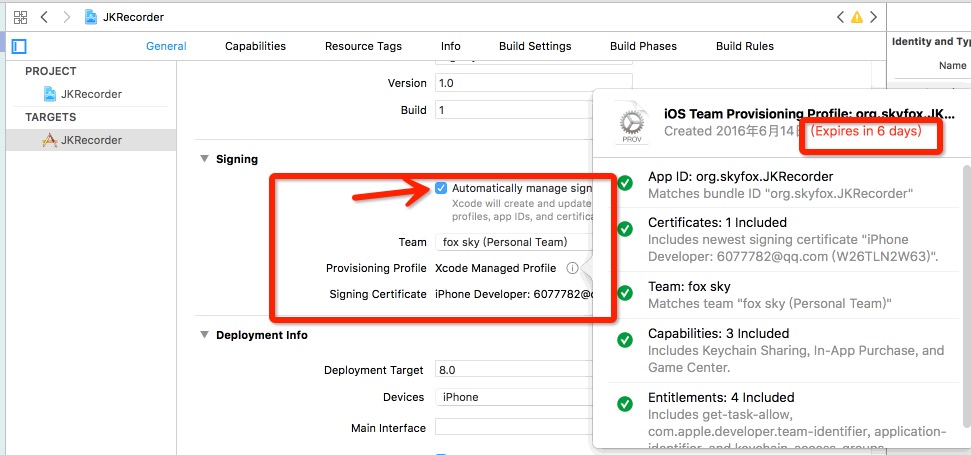Collapse the Signing section

205,159
